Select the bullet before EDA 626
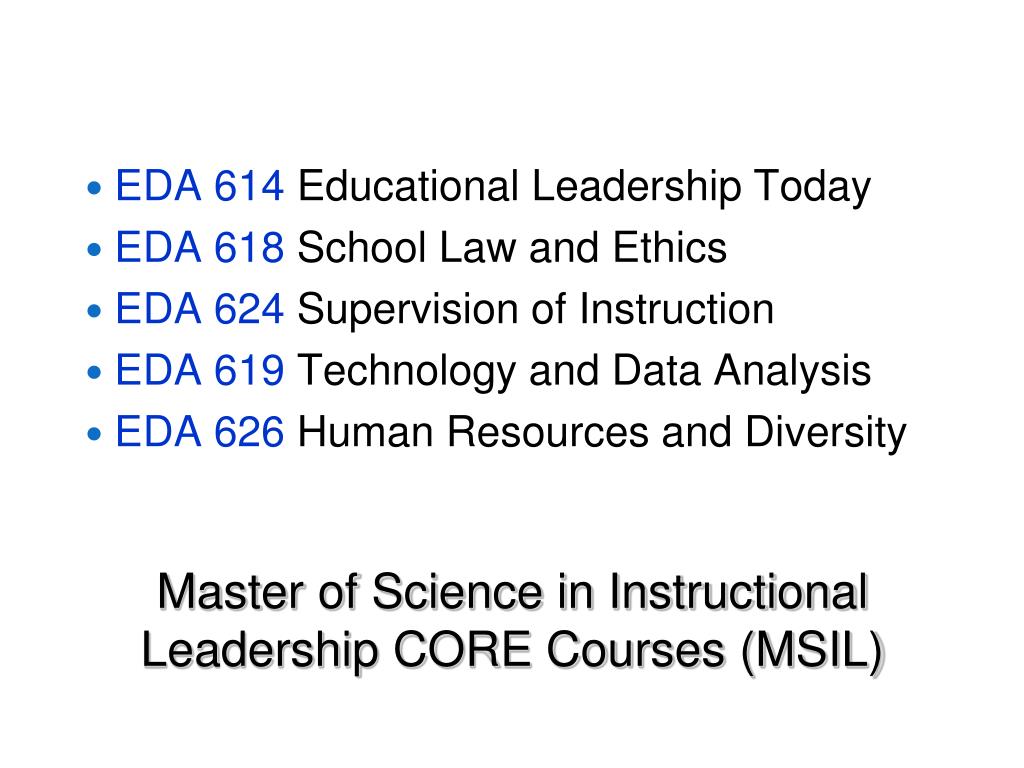Screen dimensions: 1024x768 95,434
